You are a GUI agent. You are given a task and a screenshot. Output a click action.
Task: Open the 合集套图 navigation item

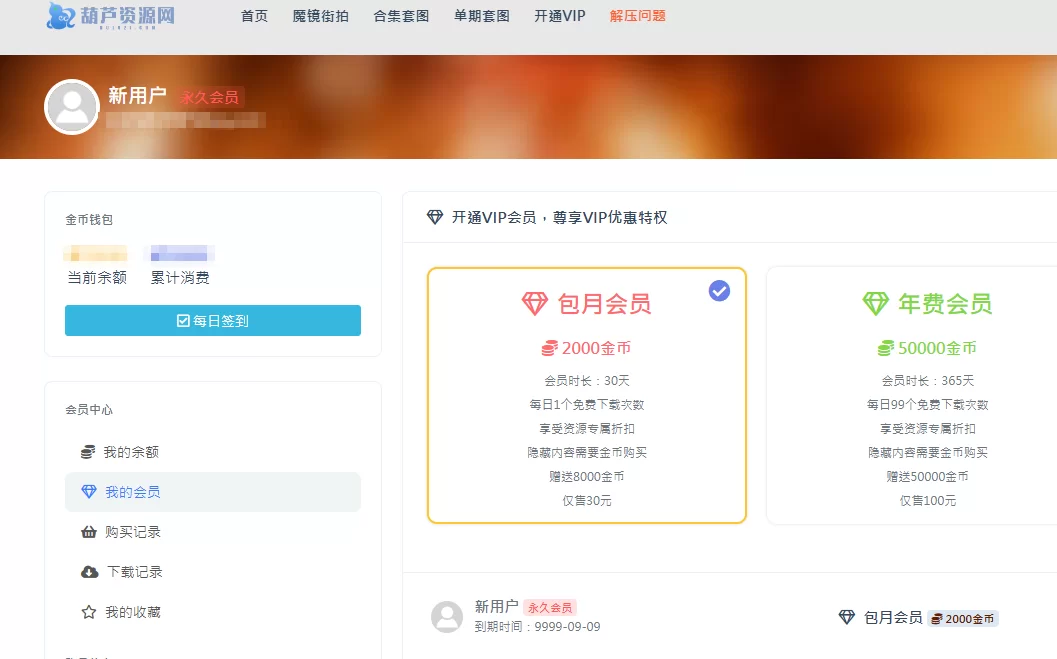(401, 15)
